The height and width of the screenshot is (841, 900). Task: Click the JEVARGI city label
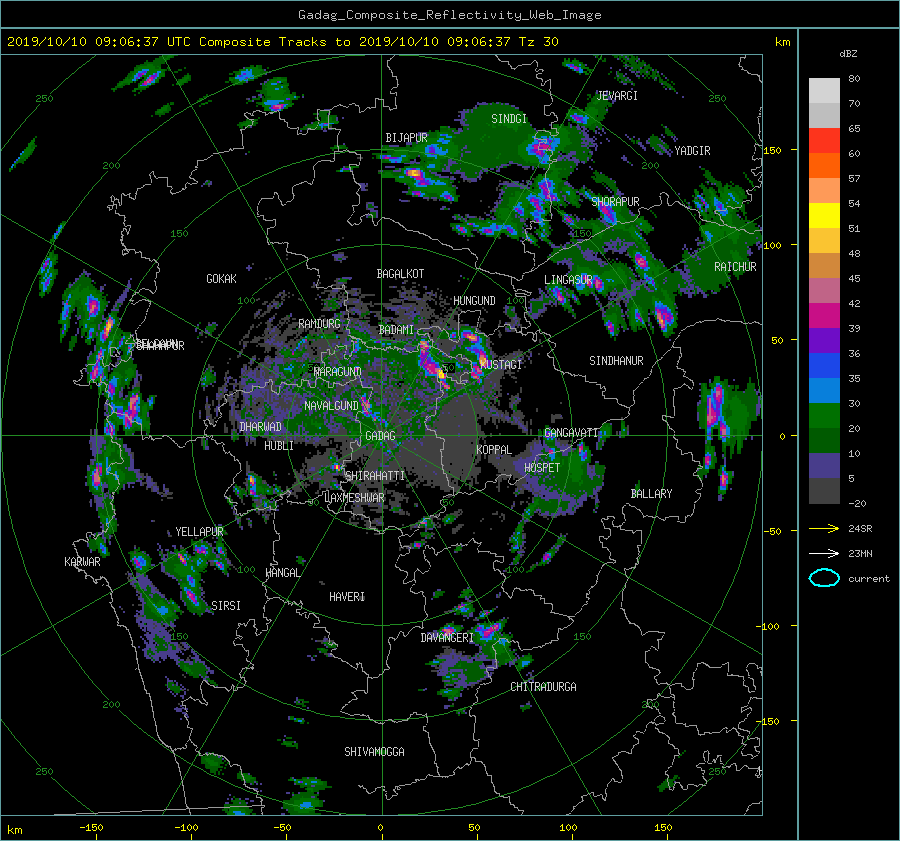point(617,96)
